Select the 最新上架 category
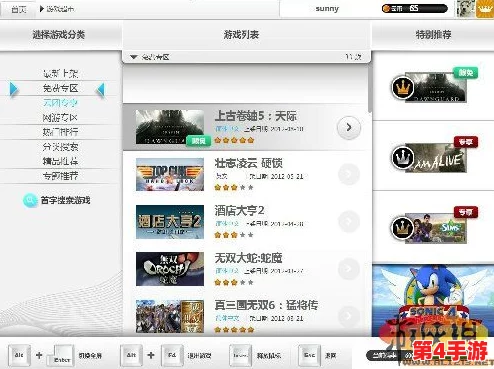This screenshot has height=369, width=494. click(x=60, y=73)
